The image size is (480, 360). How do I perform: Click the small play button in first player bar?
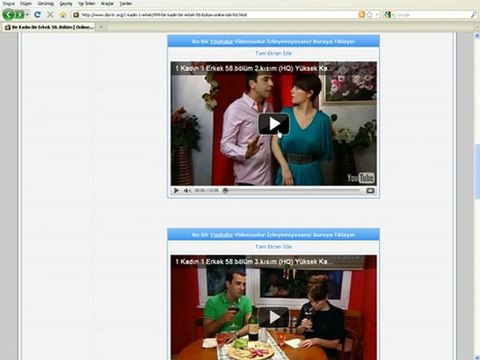coord(176,191)
